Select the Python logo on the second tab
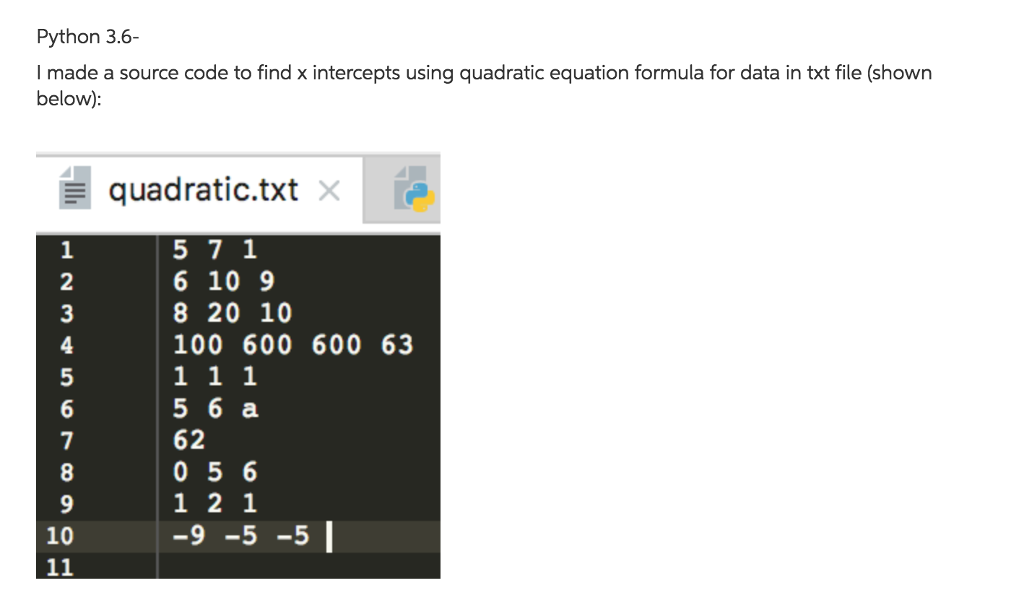 point(413,190)
